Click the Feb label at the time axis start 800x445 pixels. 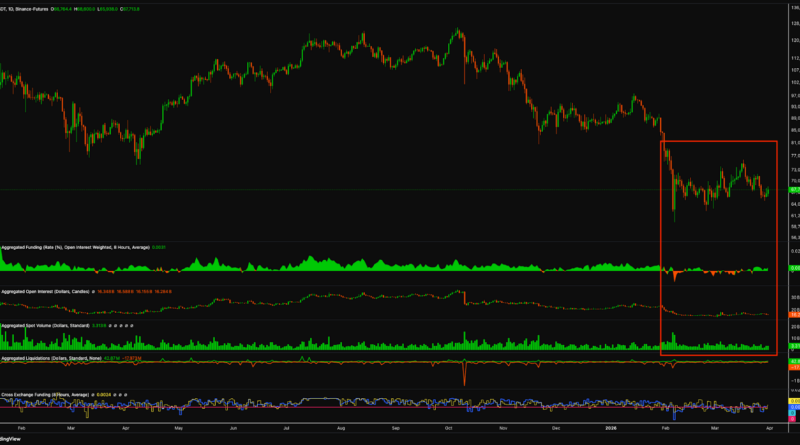[x=22, y=426]
